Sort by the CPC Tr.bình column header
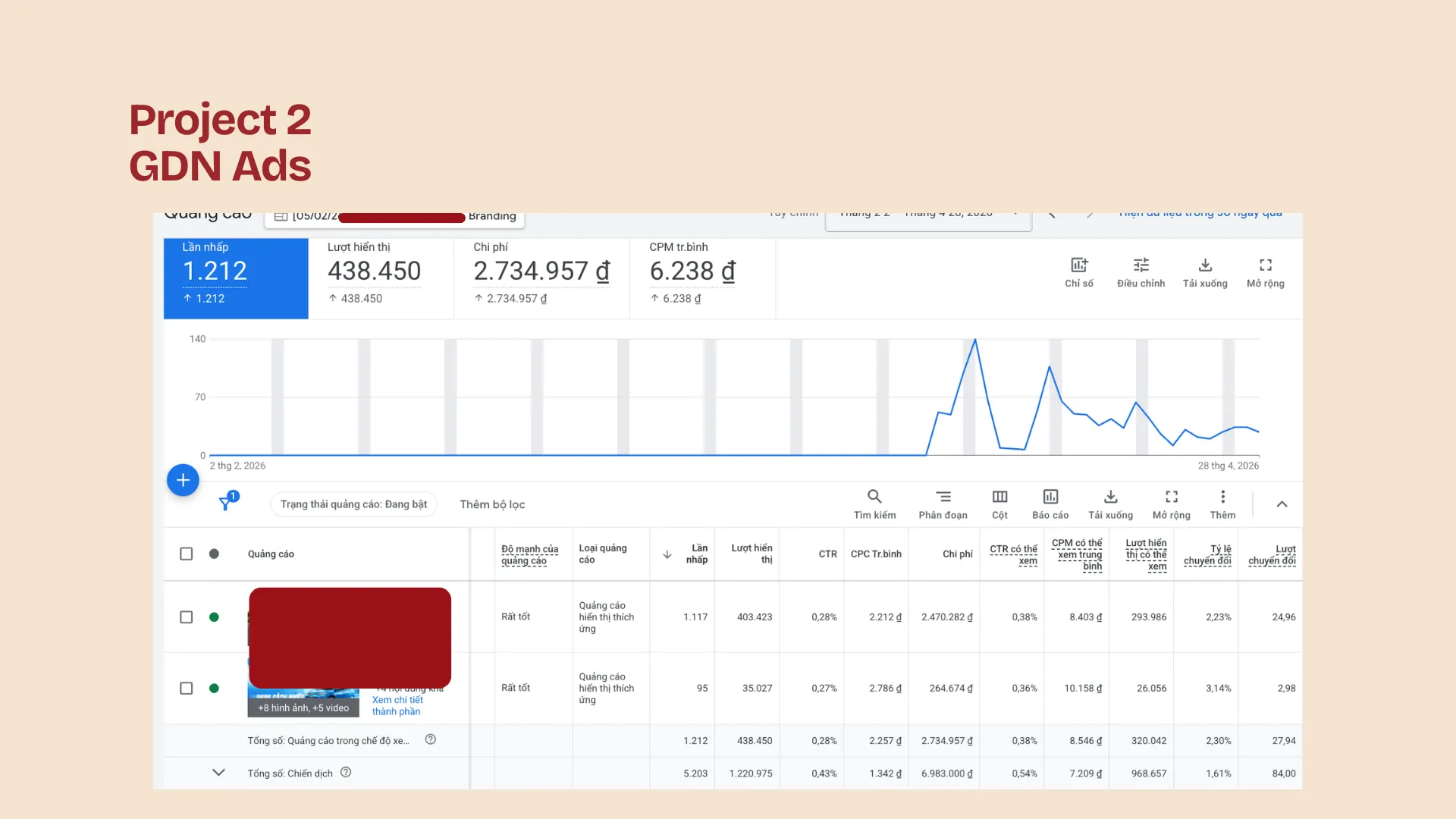Image resolution: width=1456 pixels, height=819 pixels. (876, 554)
